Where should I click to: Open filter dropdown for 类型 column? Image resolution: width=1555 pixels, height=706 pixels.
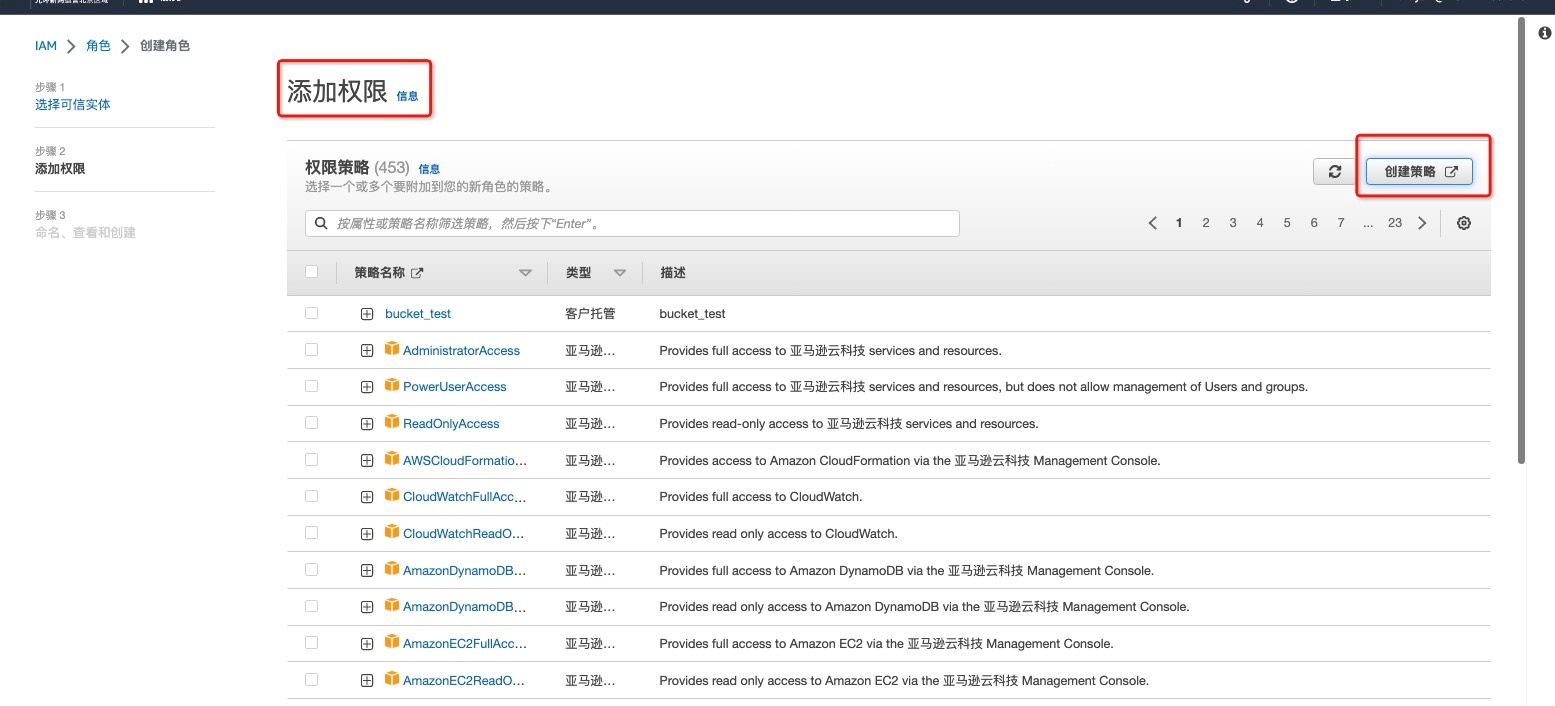coord(620,273)
